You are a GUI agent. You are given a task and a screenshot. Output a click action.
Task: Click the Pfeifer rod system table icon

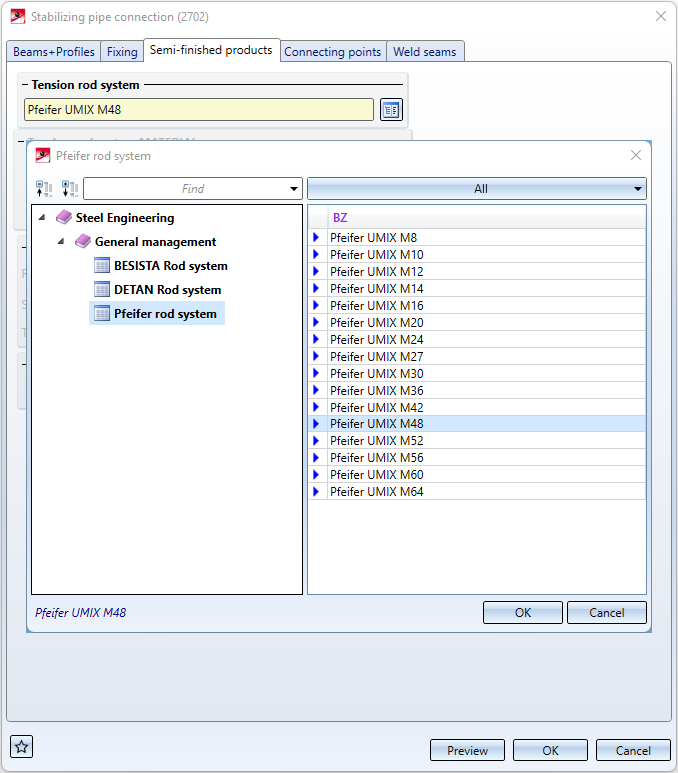[x=102, y=314]
